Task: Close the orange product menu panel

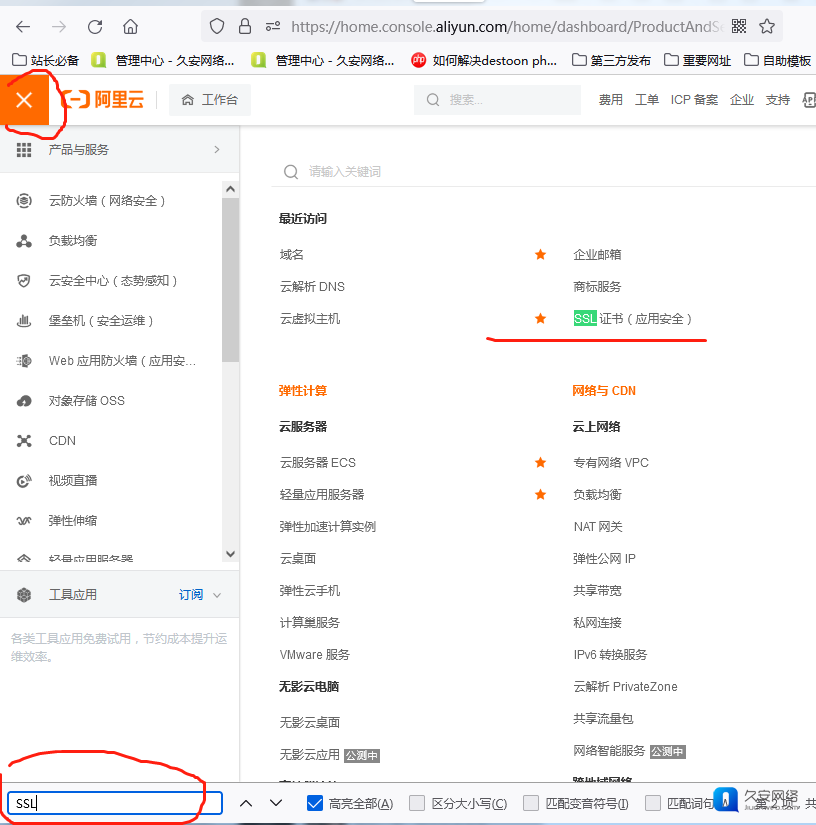Action: 25,100
